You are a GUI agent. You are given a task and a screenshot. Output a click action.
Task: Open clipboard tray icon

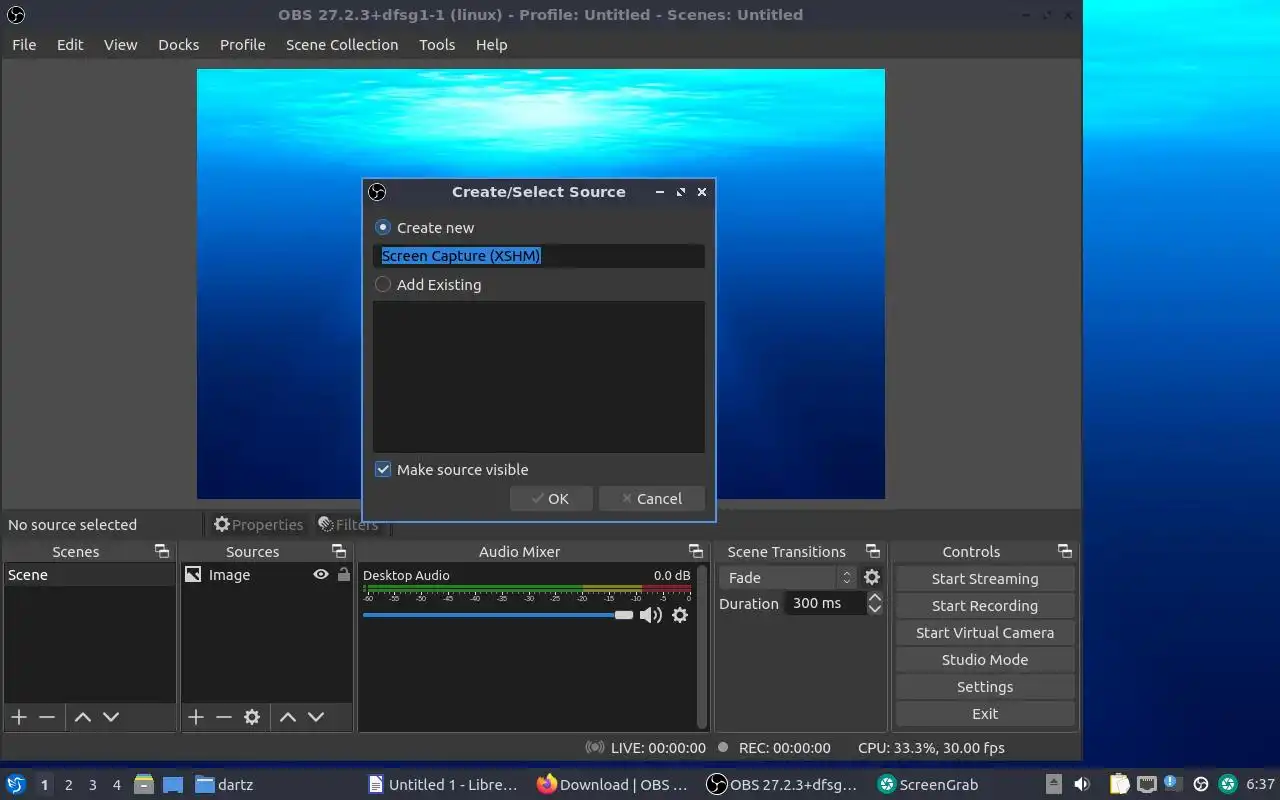[1120, 784]
